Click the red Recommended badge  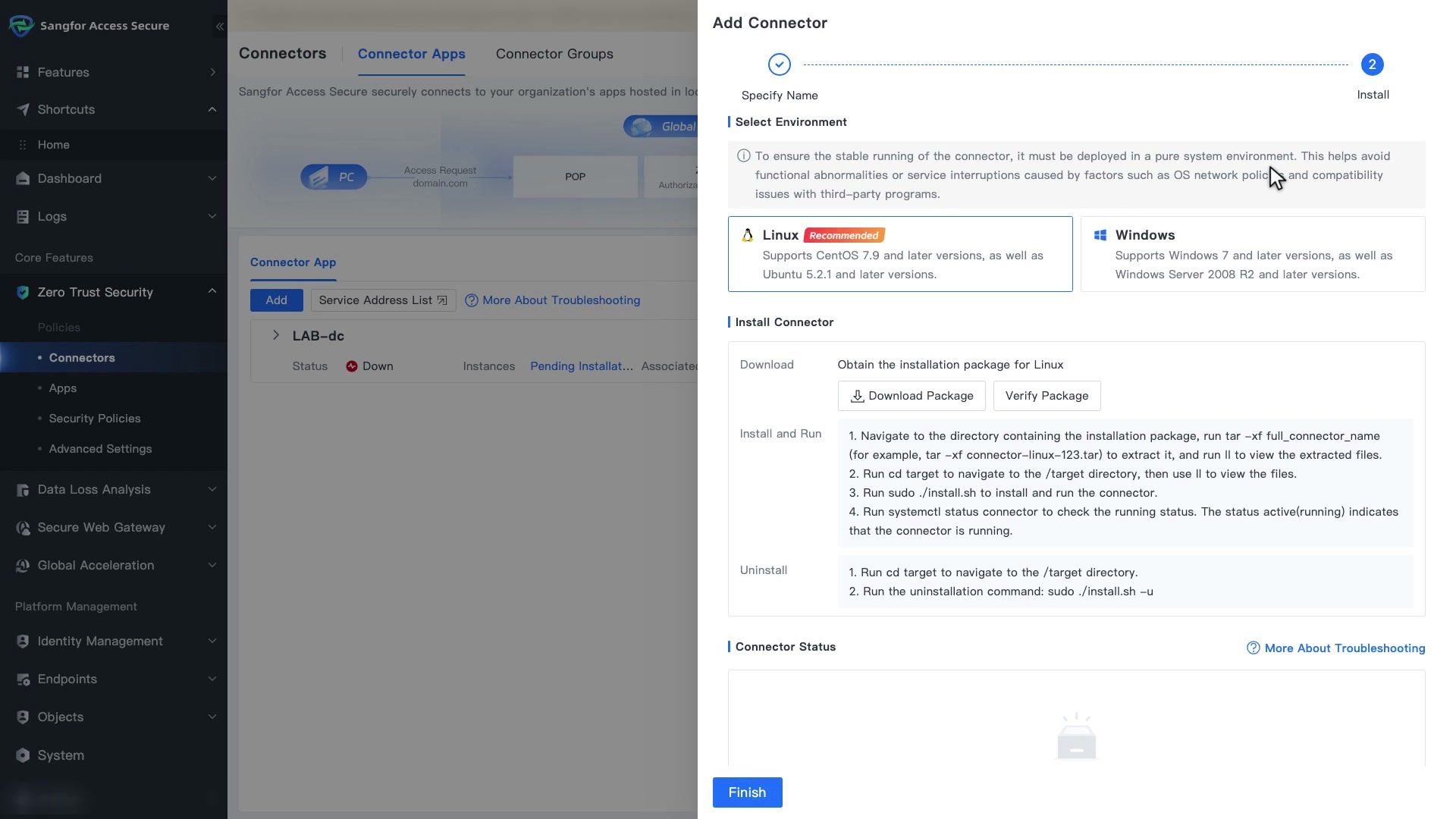(x=844, y=235)
